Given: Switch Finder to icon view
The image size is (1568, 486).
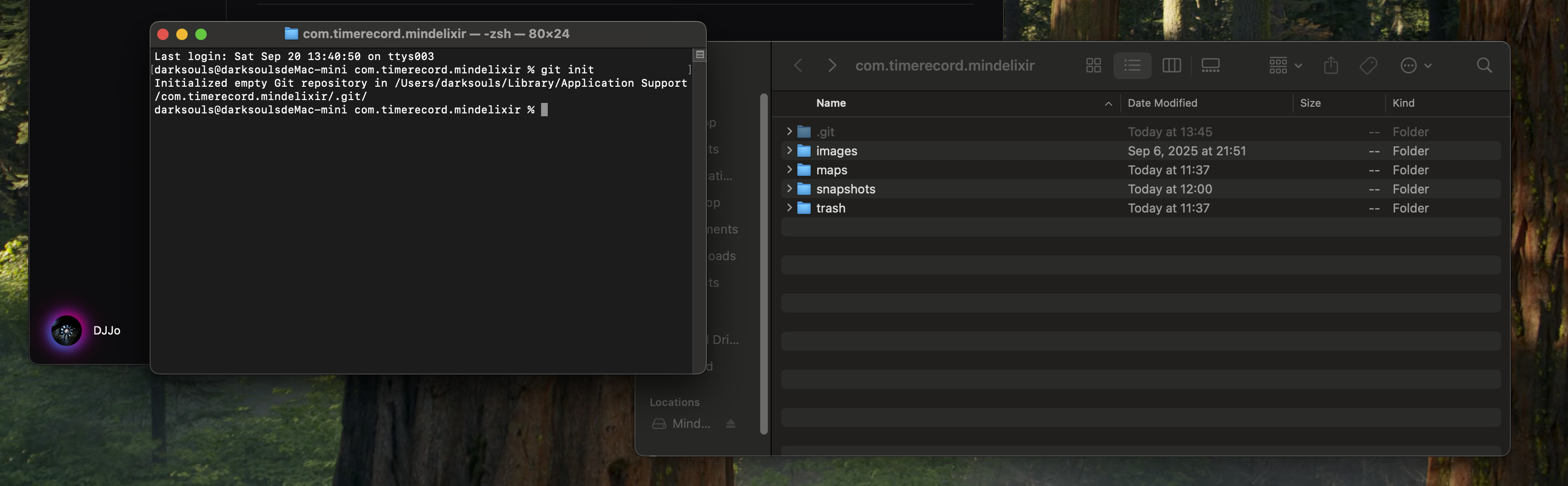Looking at the screenshot, I should [1093, 65].
